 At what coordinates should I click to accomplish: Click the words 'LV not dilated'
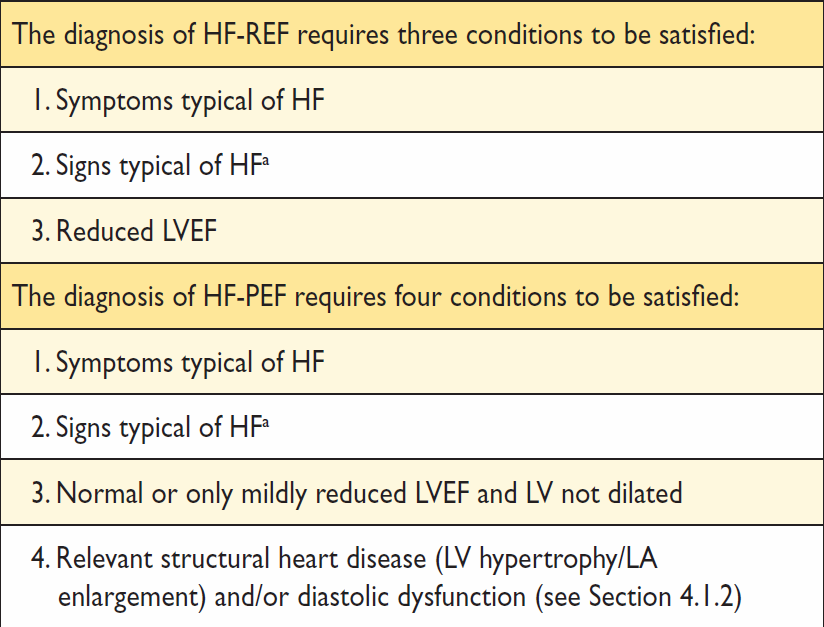tap(604, 493)
